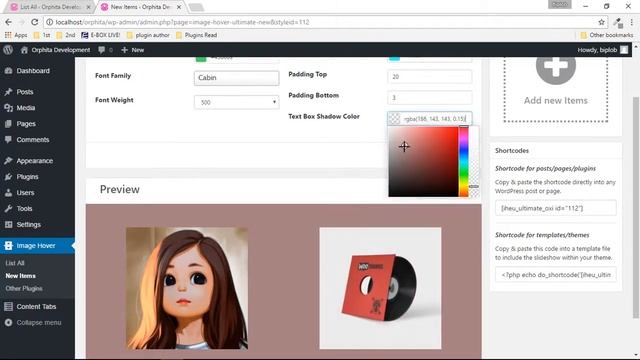Click the Plugins icon in sidebar
This screenshot has height=360, width=640.
point(8,177)
